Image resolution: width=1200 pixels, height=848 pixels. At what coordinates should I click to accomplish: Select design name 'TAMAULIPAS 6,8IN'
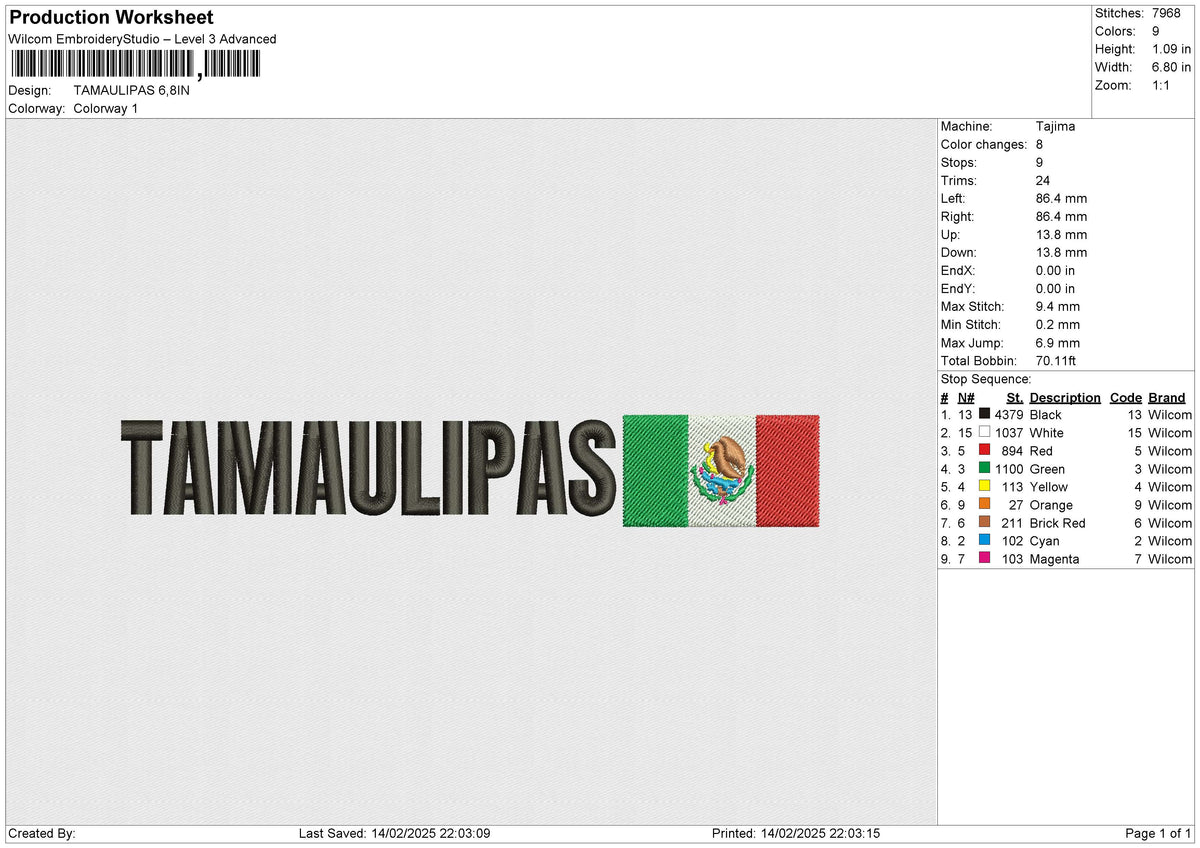click(x=131, y=90)
